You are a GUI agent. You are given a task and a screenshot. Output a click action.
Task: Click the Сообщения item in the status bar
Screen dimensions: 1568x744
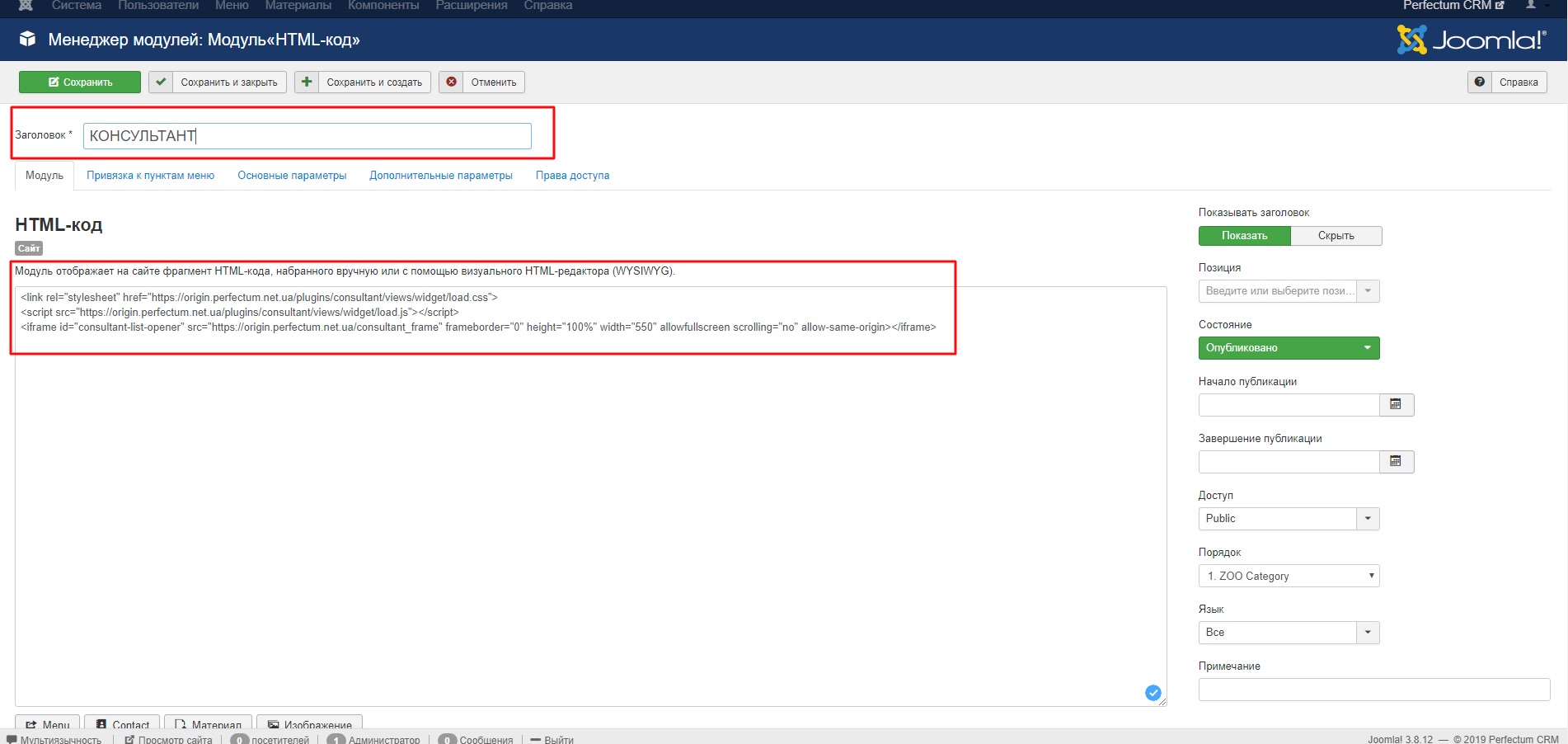coord(476,739)
